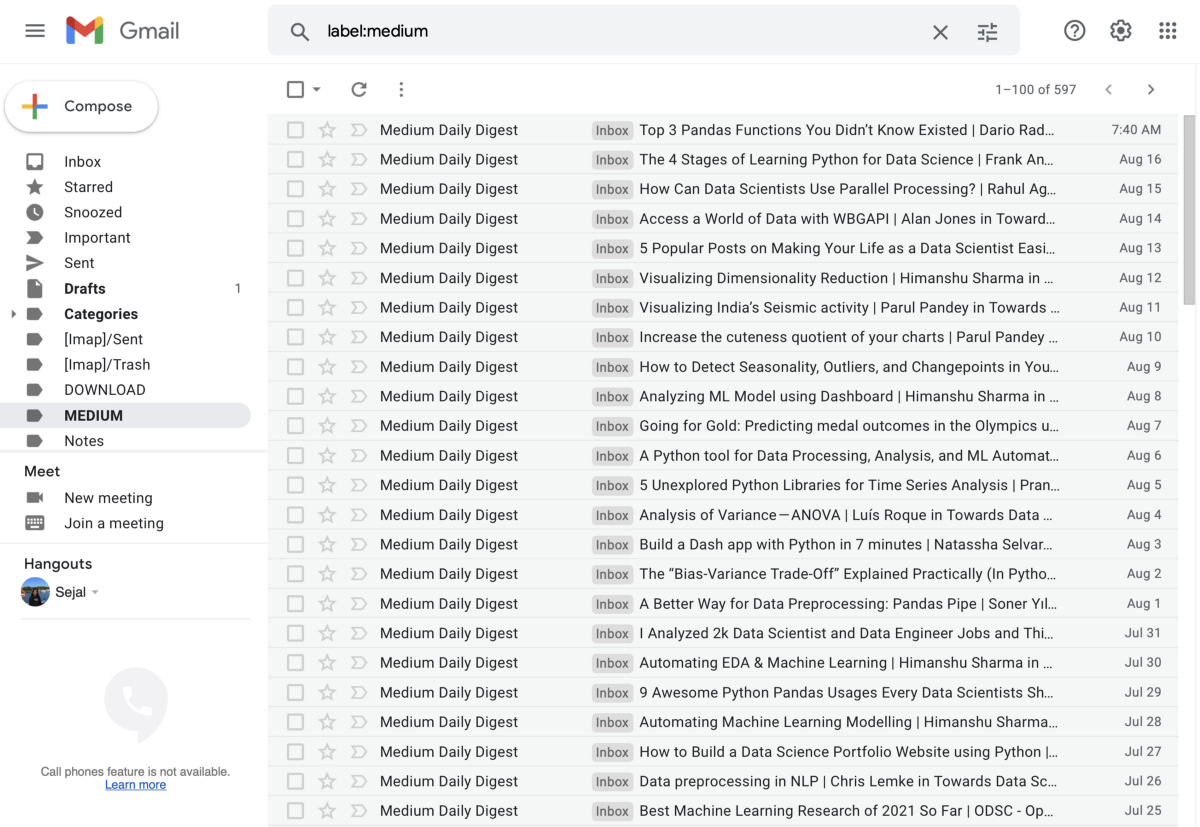This screenshot has width=1200, height=827.
Task: Clear the search with the X icon
Action: coord(940,32)
